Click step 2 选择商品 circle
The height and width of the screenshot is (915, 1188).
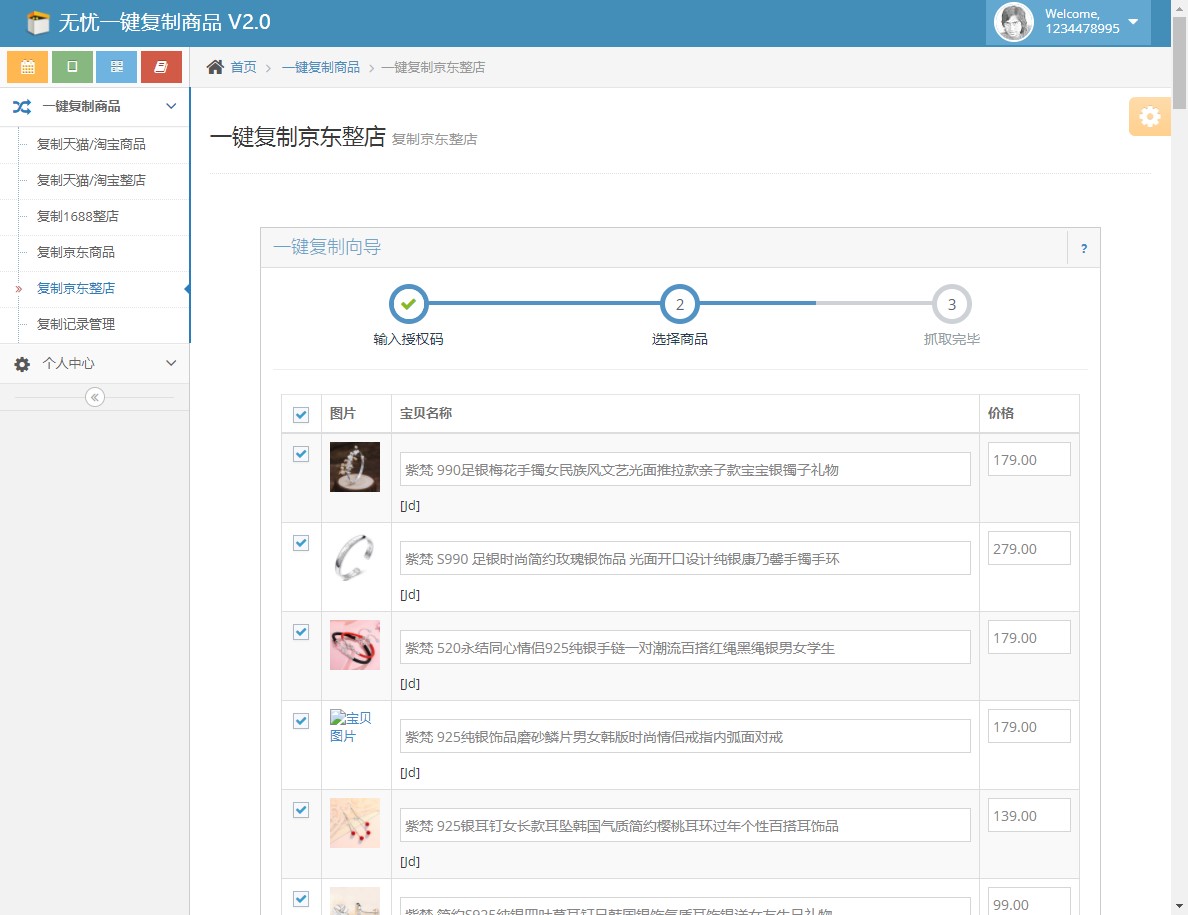(680, 304)
